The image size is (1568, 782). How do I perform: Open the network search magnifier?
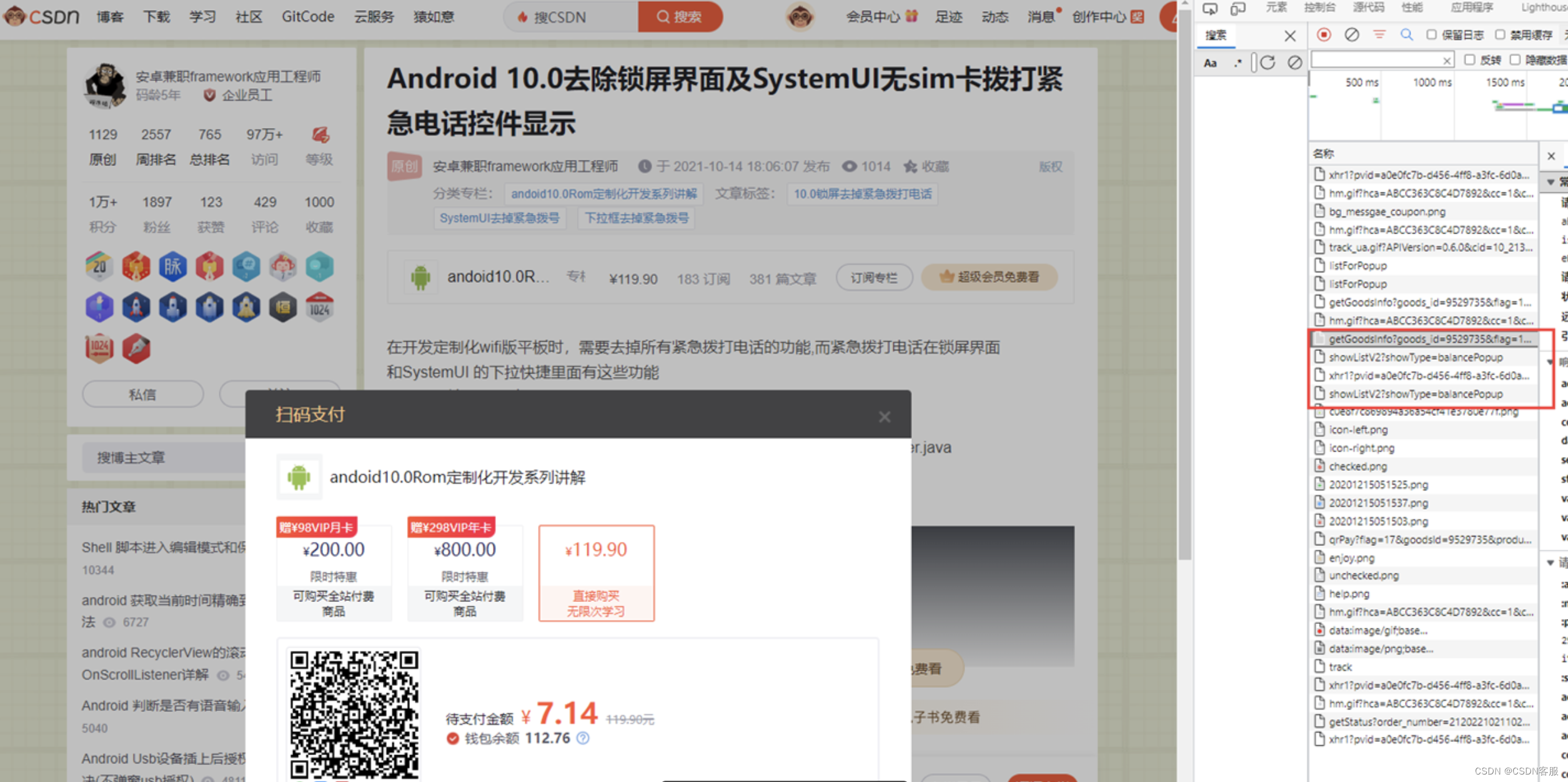point(1406,34)
